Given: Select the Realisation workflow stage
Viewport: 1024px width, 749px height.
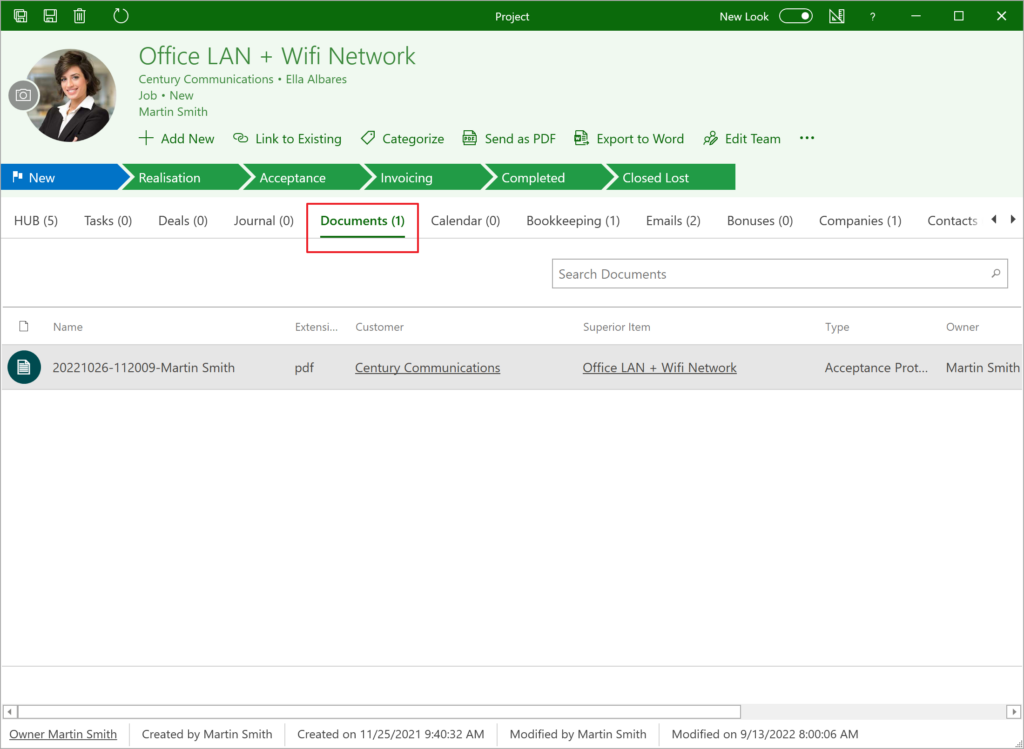Looking at the screenshot, I should click(185, 177).
